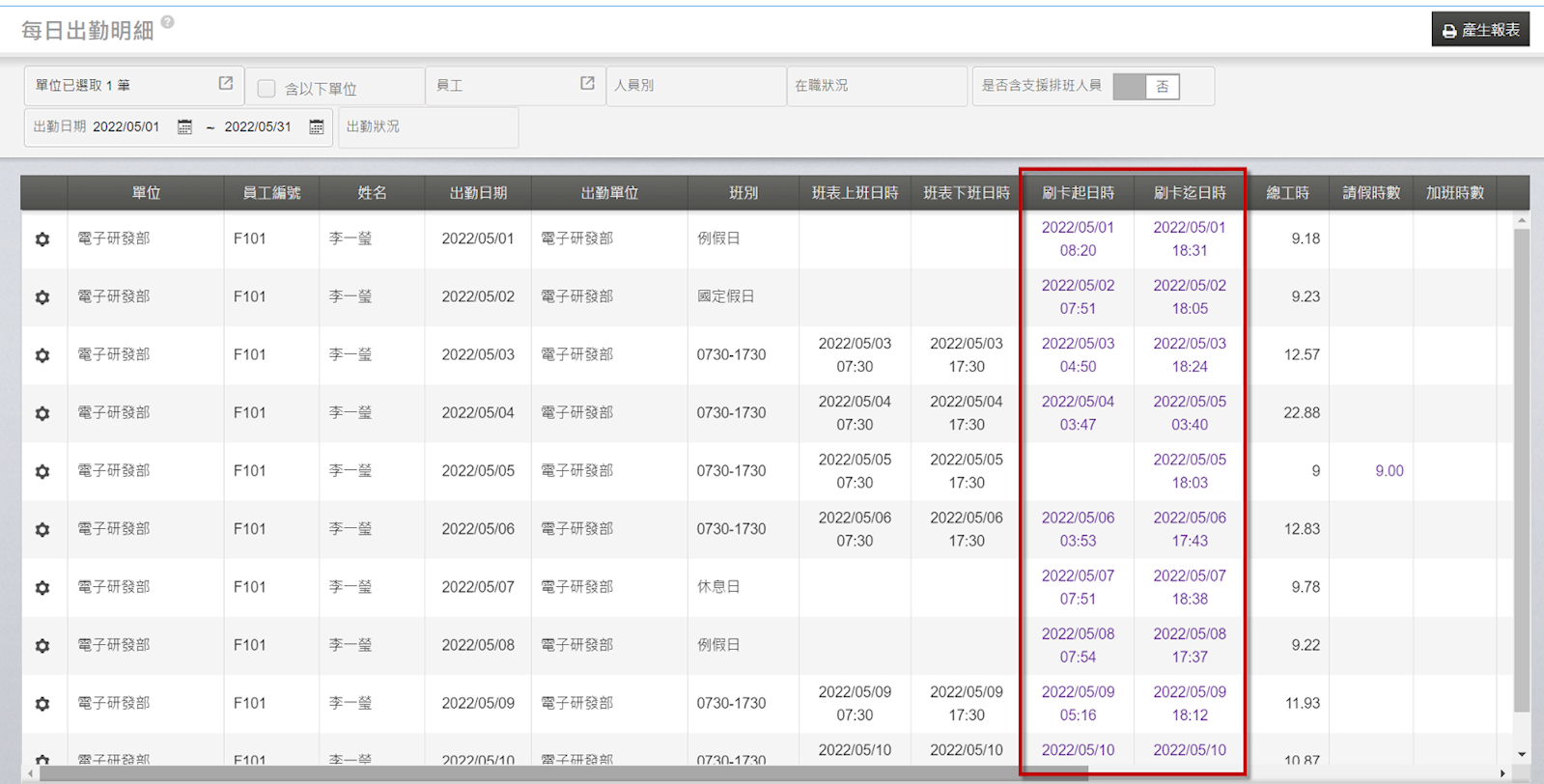This screenshot has height=784, width=1544.
Task: Enable the 含以下單位 checkbox
Action: (x=267, y=89)
